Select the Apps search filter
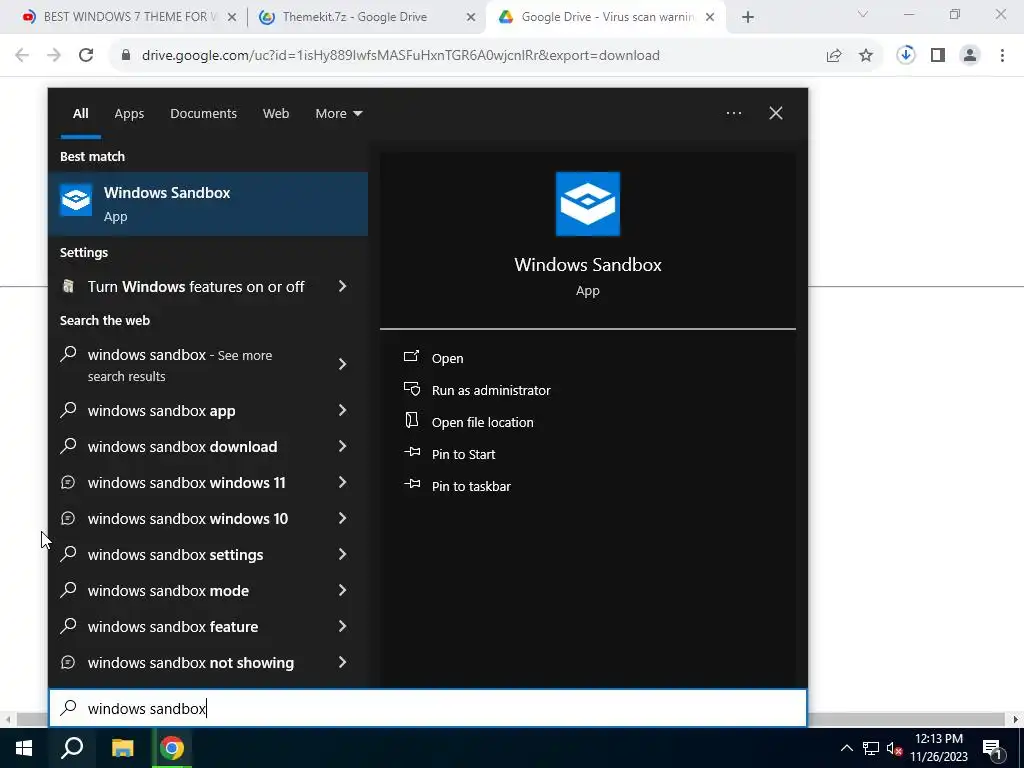 (x=129, y=114)
